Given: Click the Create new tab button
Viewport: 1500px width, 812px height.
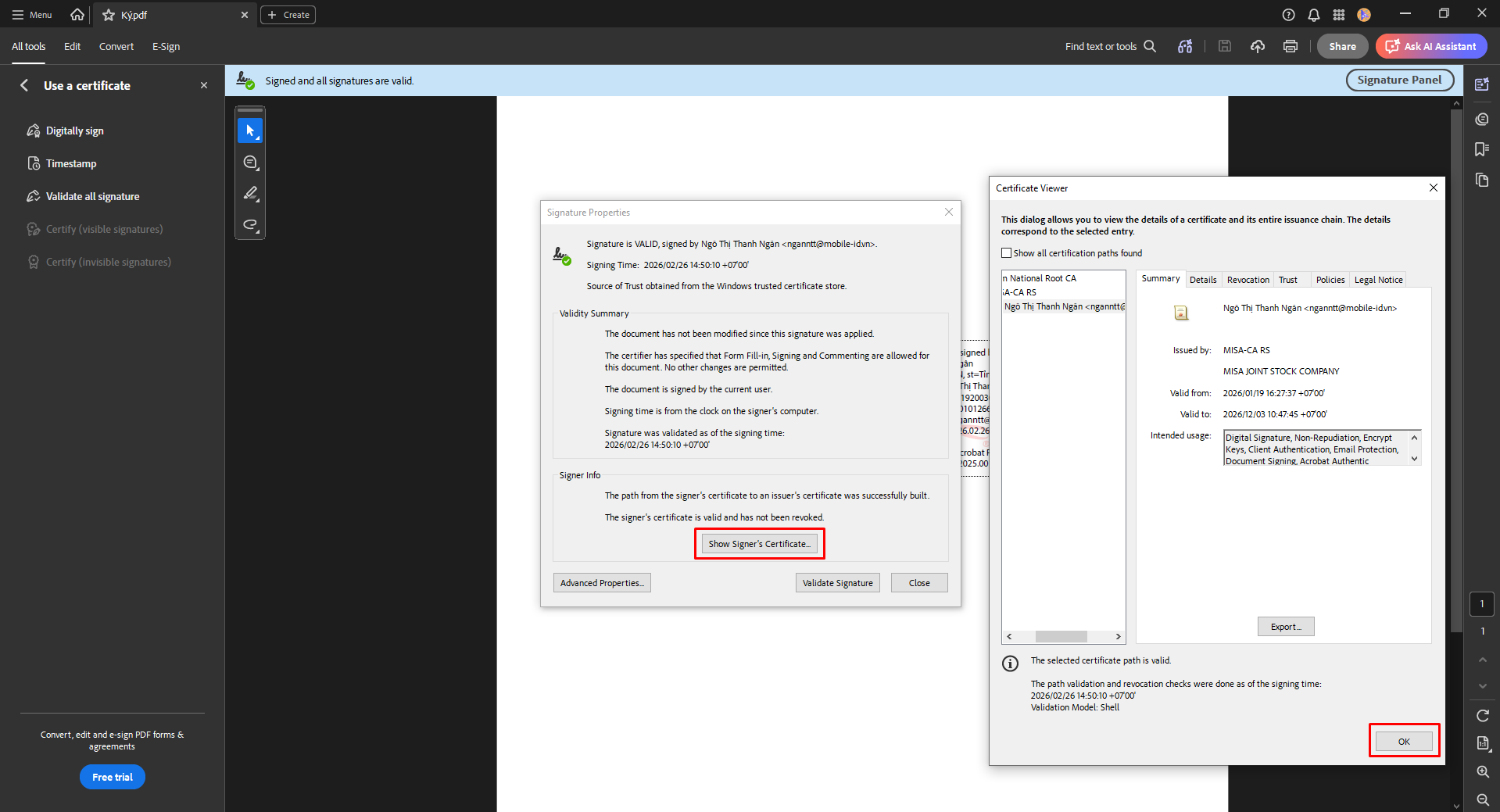Looking at the screenshot, I should (288, 15).
